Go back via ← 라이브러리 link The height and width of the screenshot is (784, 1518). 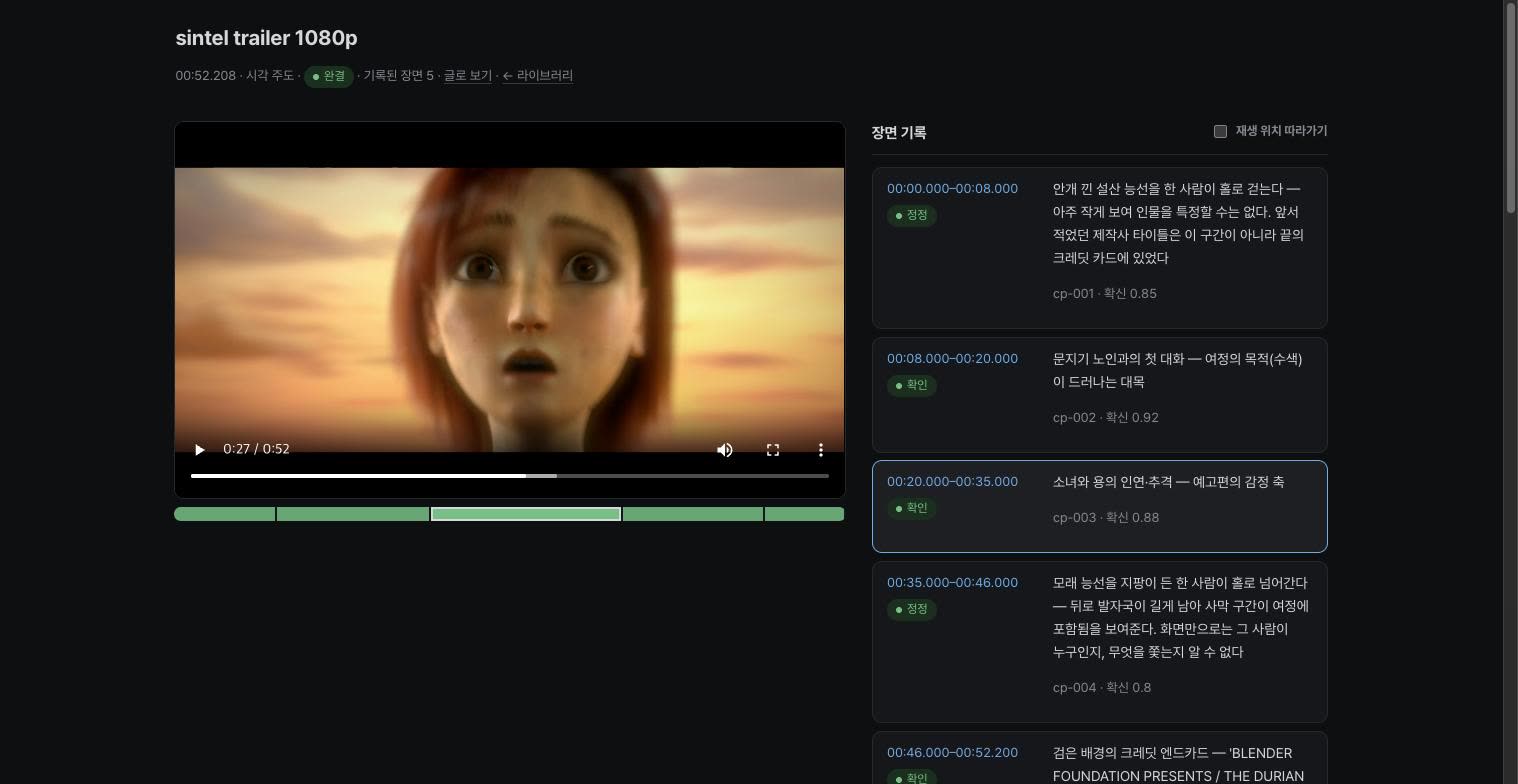[x=538, y=76]
